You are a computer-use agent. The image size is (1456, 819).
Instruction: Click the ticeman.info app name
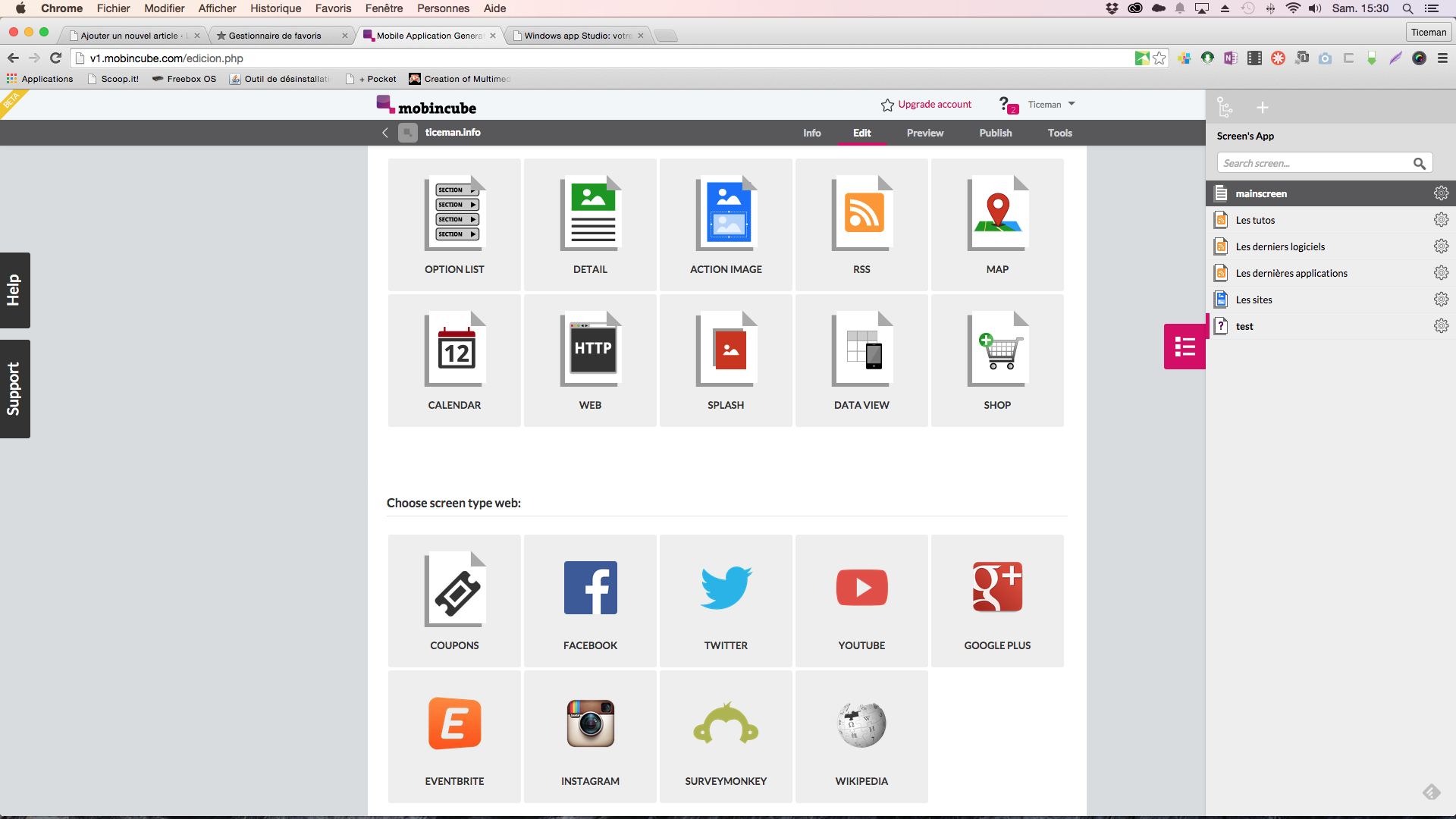[453, 133]
